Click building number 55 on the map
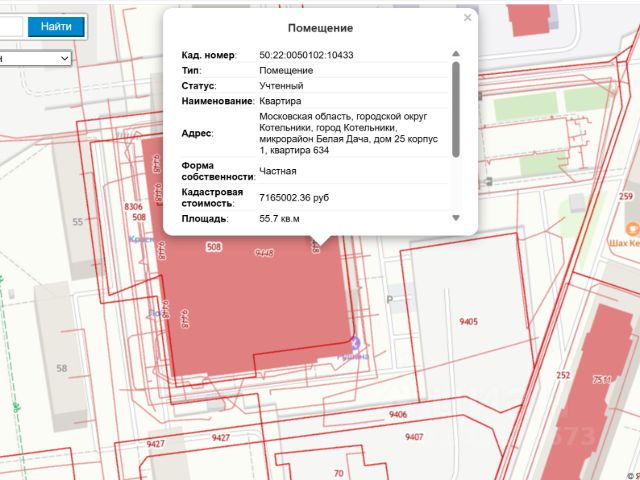640x480 pixels. coord(78,222)
